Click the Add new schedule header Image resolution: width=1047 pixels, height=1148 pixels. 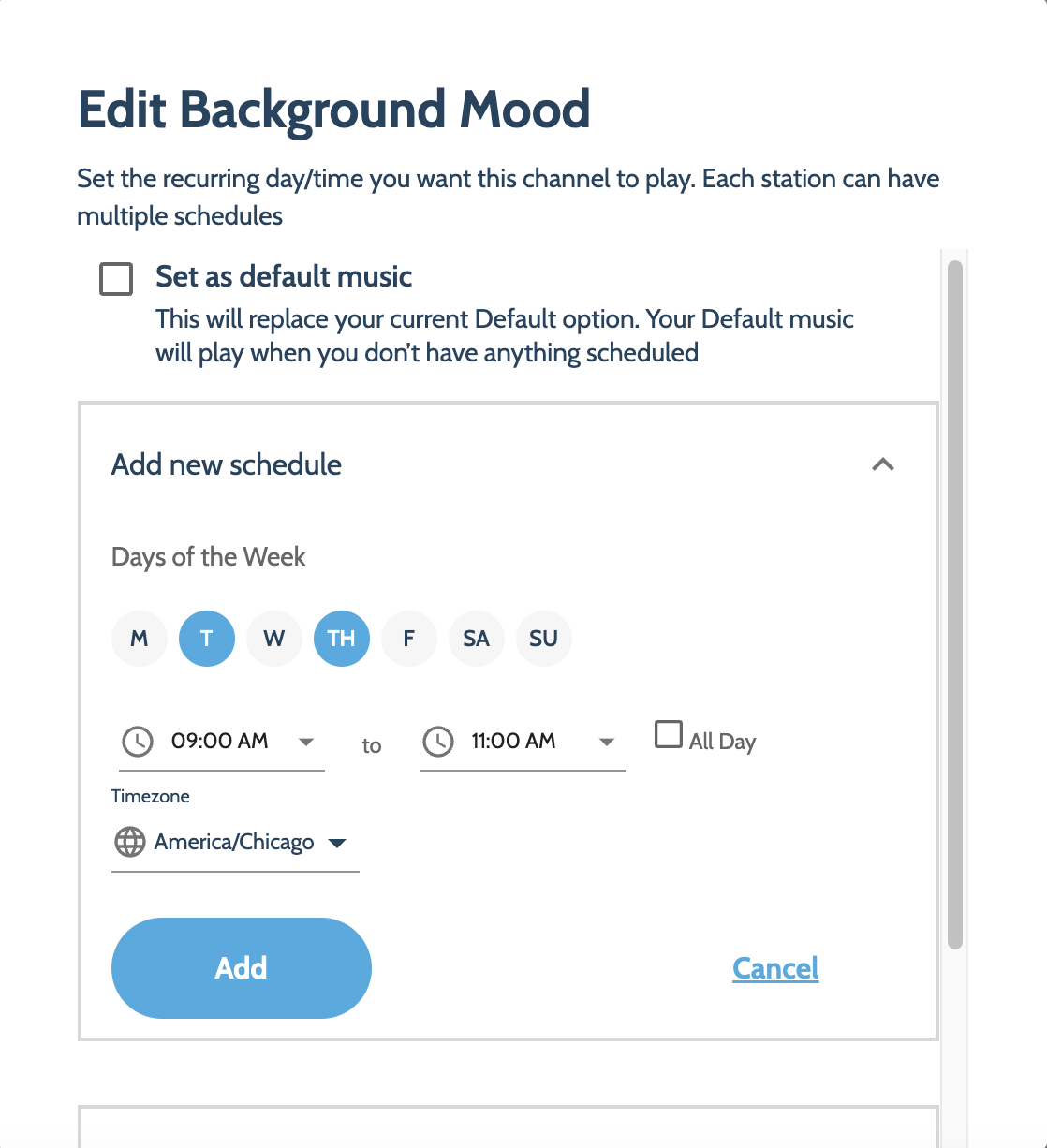point(227,464)
